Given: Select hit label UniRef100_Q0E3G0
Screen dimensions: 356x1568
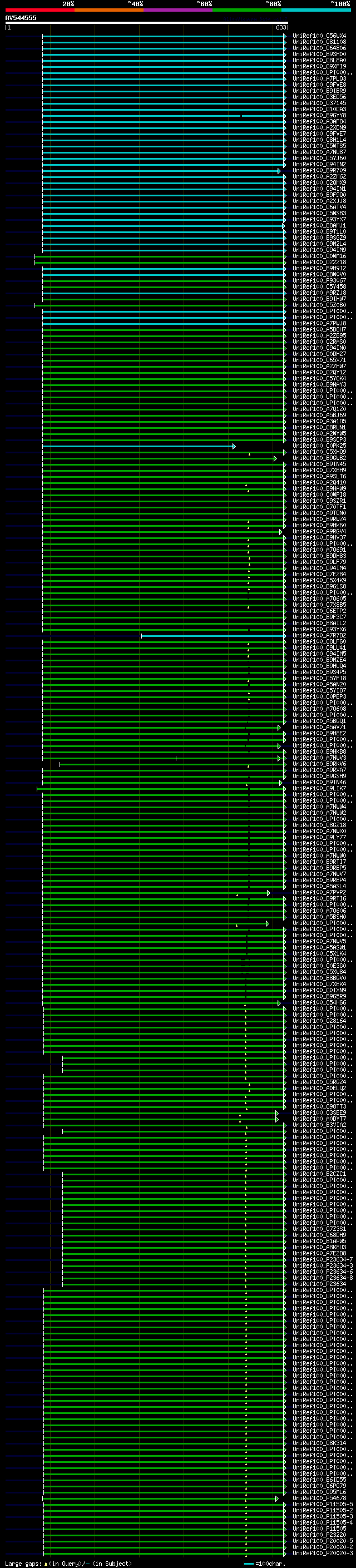Looking at the screenshot, I should (x=319, y=966).
